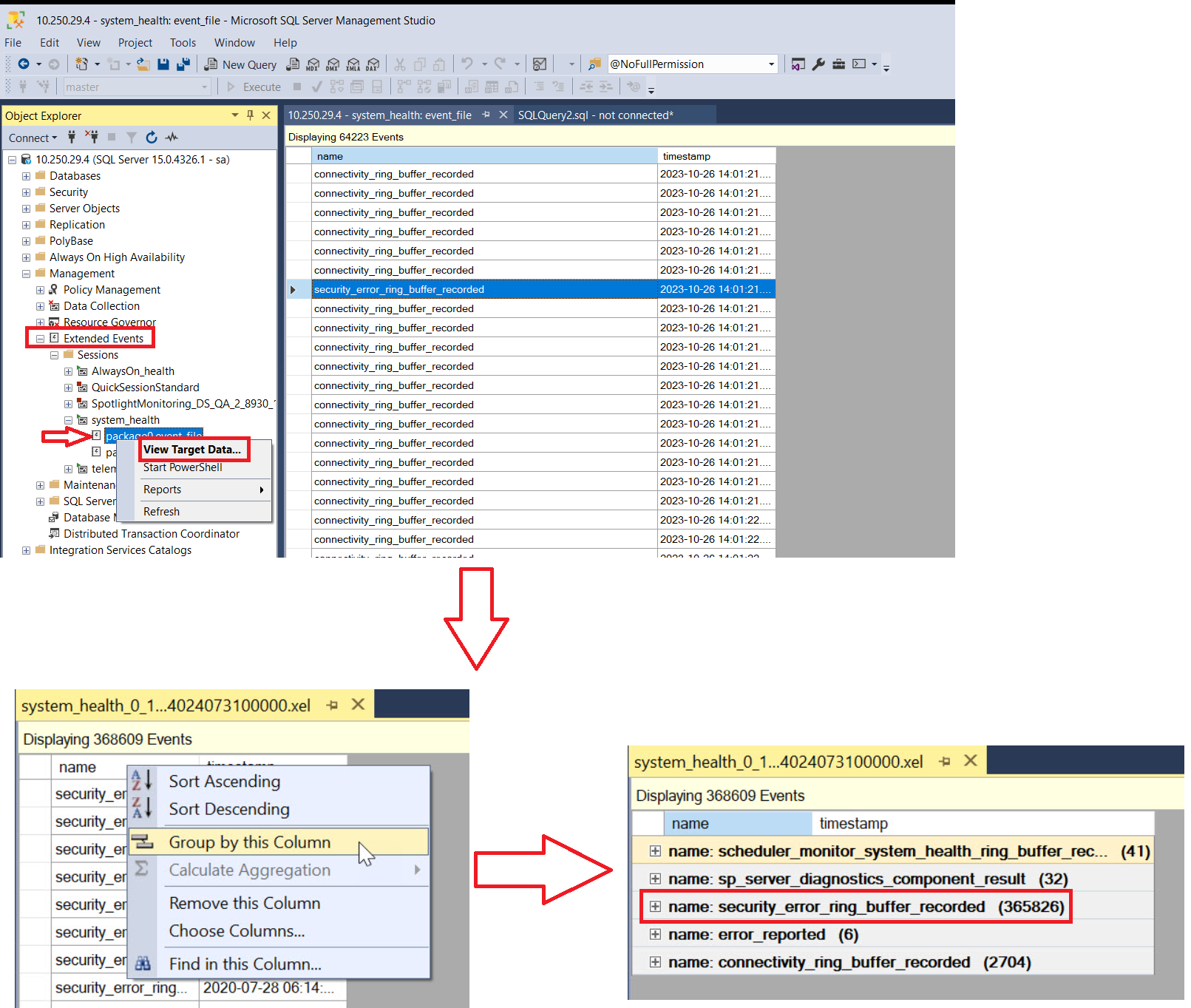Screen dimensions: 1191x1008
Task: Click the filter icon in Object Explorer
Action: click(x=132, y=137)
